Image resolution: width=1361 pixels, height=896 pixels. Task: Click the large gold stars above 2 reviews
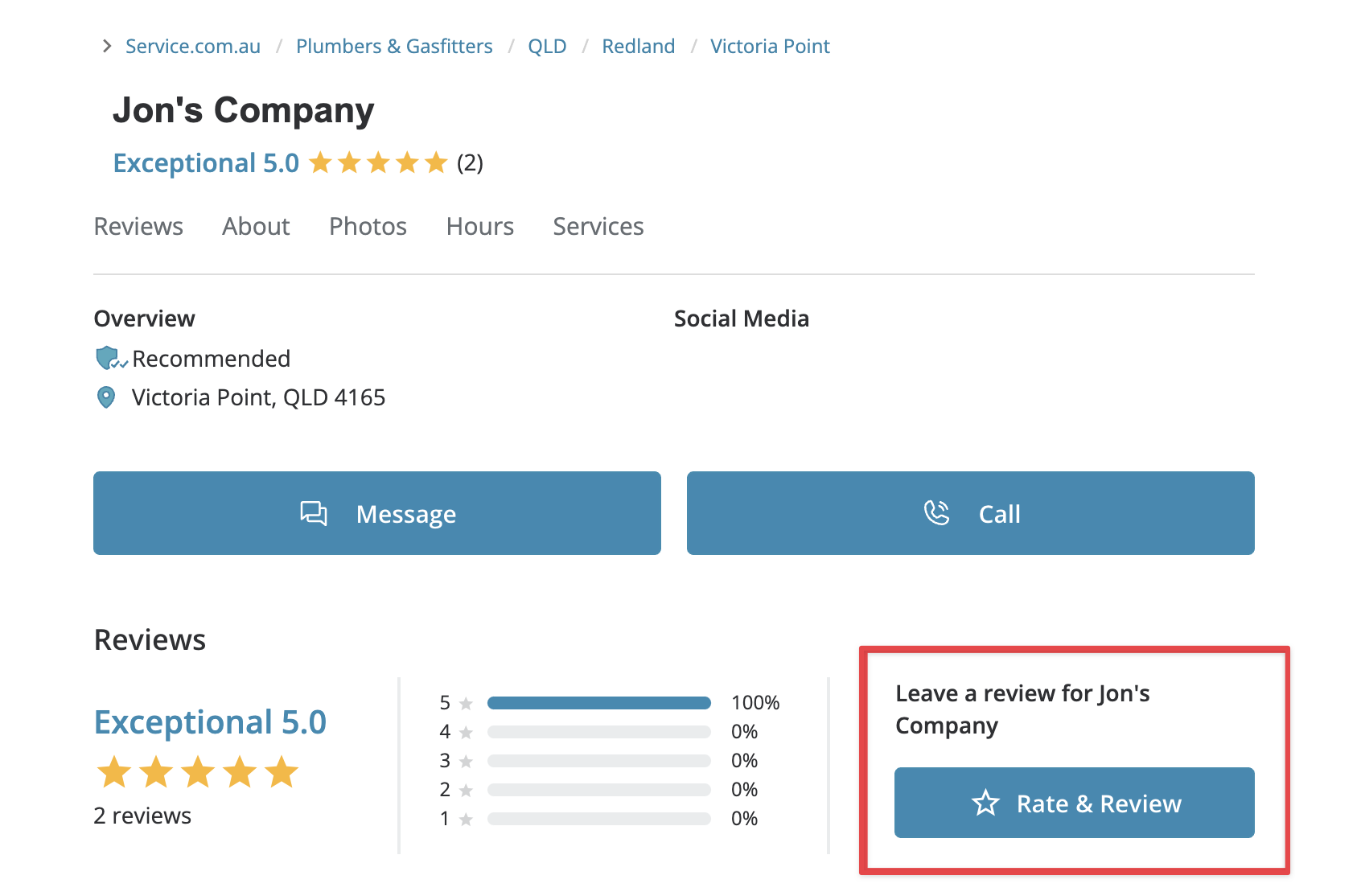point(198,772)
